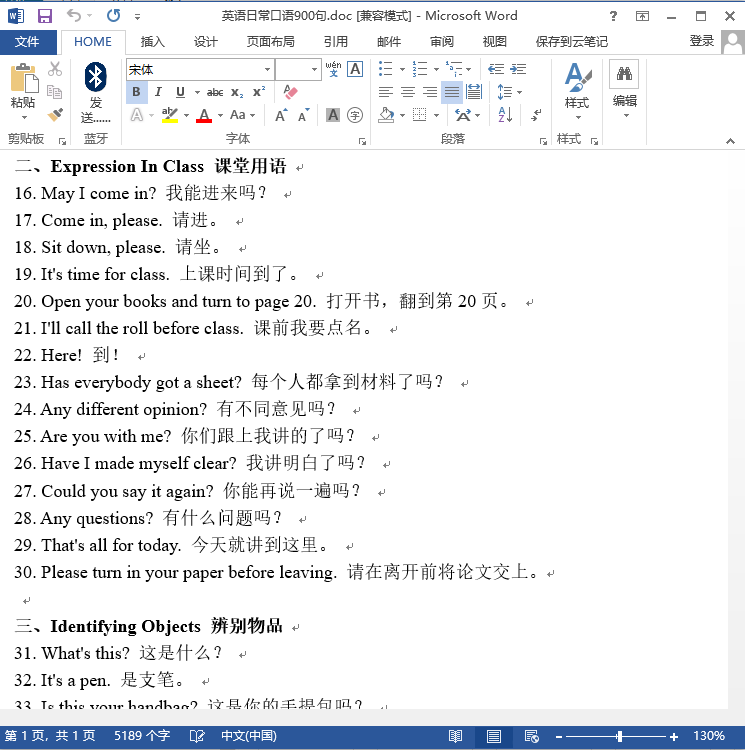Toggle superscript formatting

259,92
